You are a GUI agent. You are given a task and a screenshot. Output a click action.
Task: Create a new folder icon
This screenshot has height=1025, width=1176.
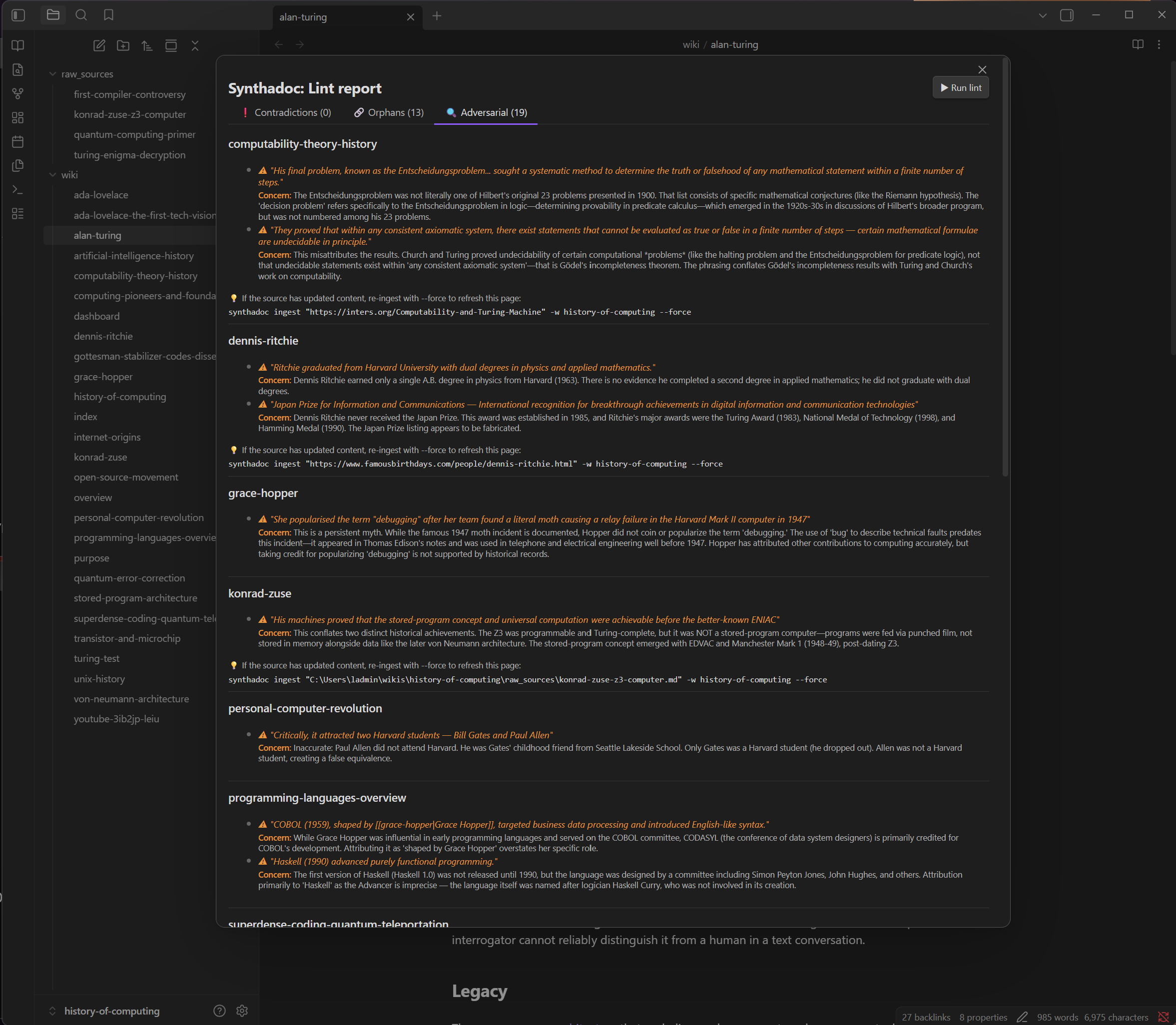[x=123, y=46]
